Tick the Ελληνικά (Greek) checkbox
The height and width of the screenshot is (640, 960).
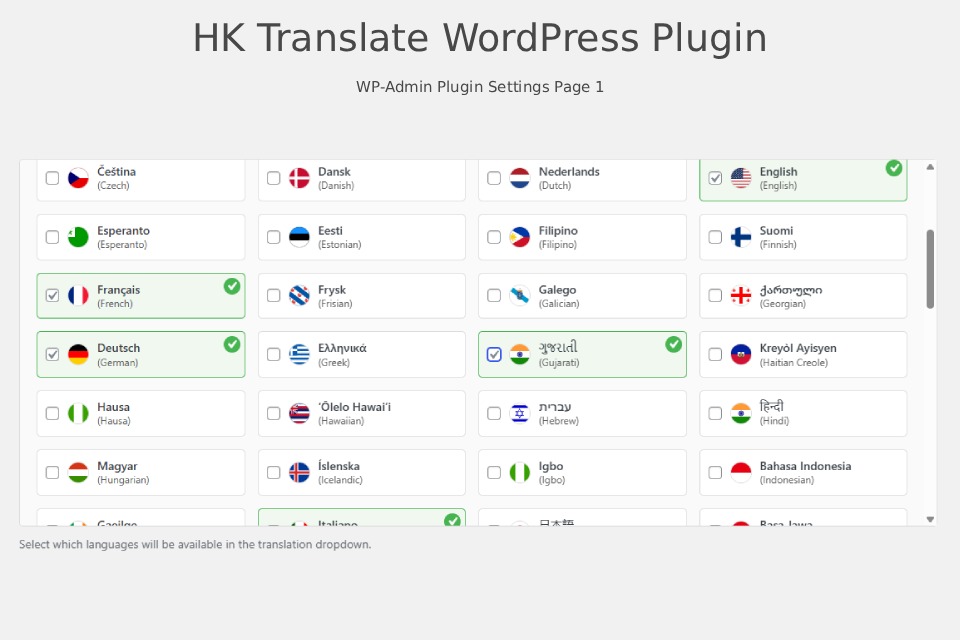pos(274,355)
